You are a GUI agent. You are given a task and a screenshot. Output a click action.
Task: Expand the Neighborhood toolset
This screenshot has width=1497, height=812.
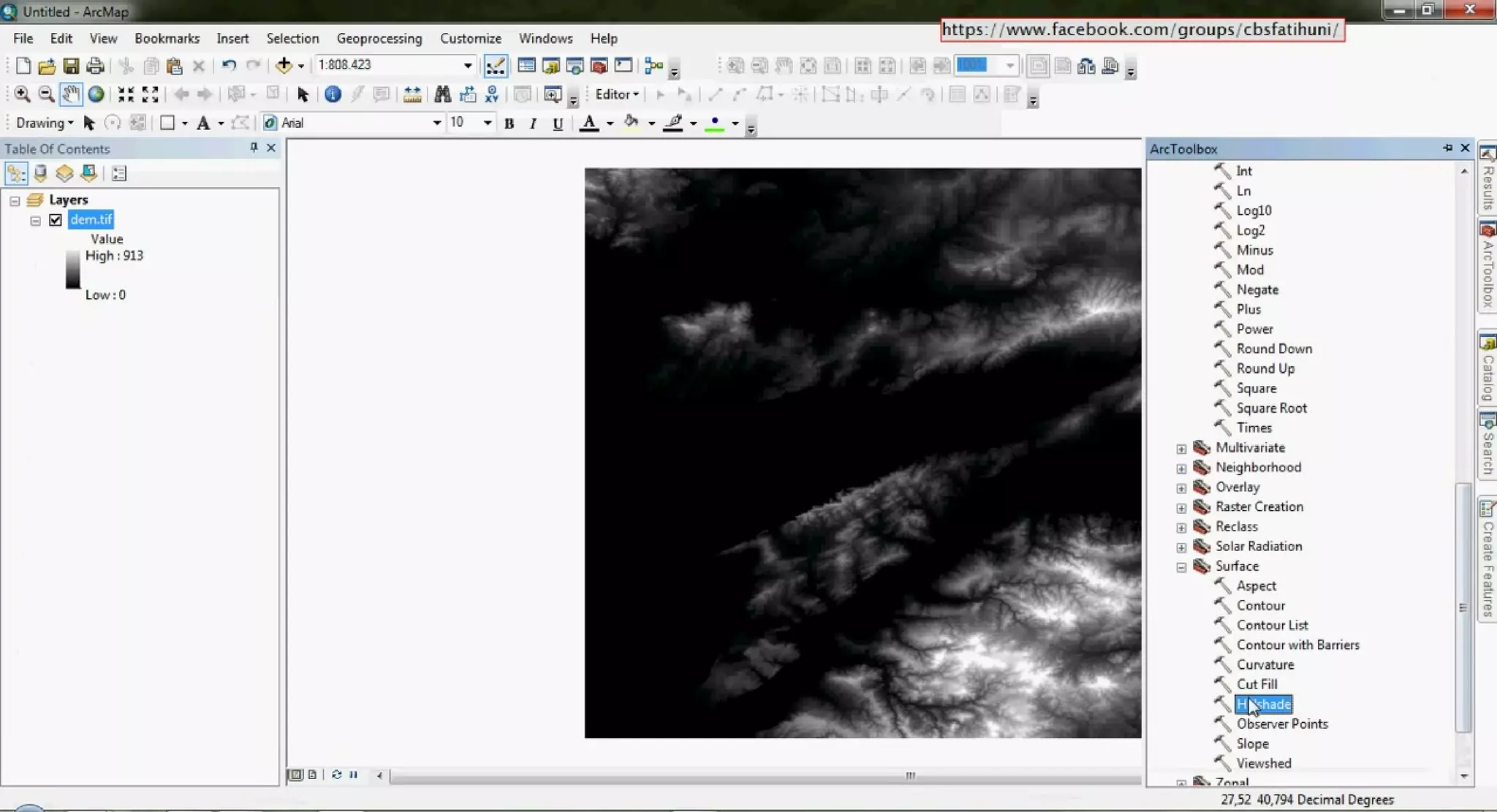pos(1181,468)
